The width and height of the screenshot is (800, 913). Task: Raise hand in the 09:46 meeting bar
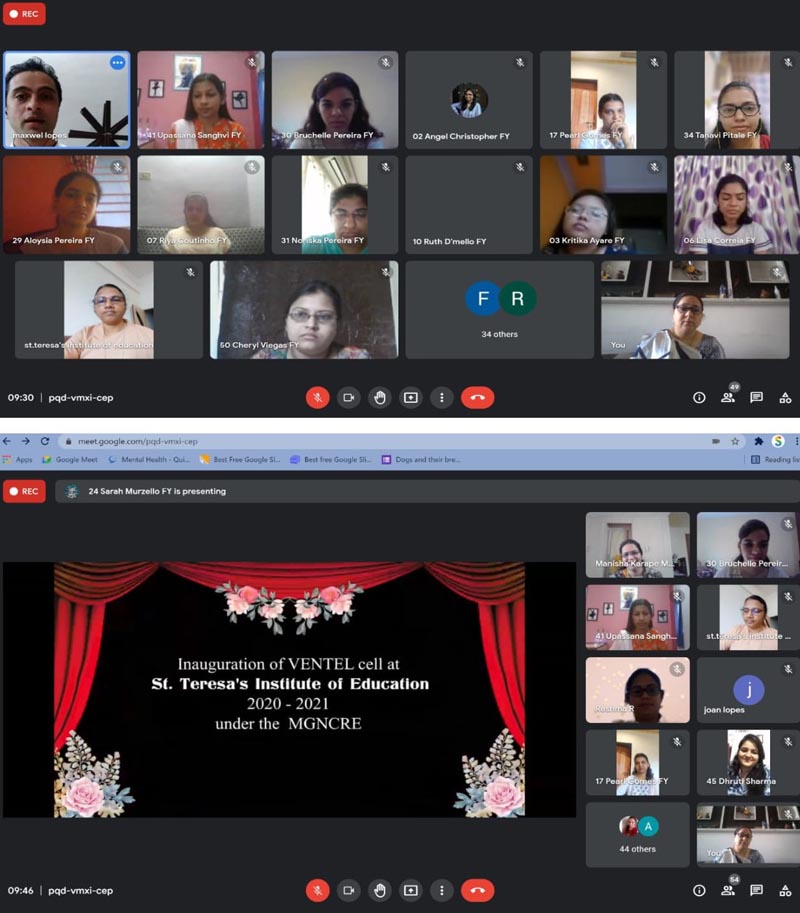[380, 890]
